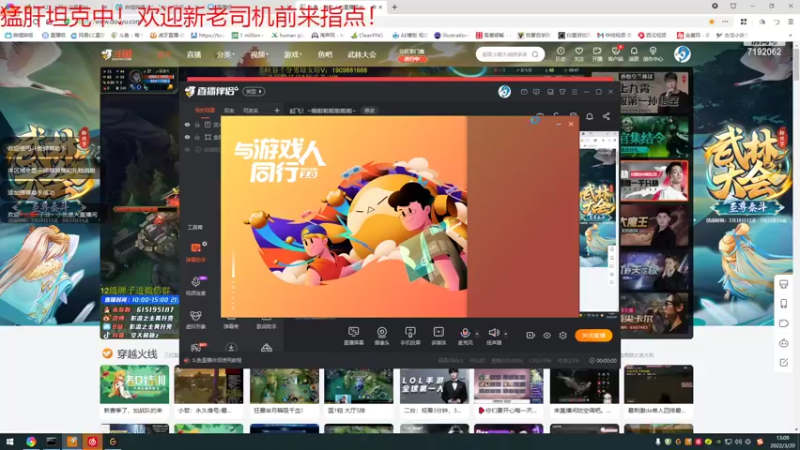Select the first scene tab in streaming tool
The width and height of the screenshot is (800, 450).
pos(205,110)
